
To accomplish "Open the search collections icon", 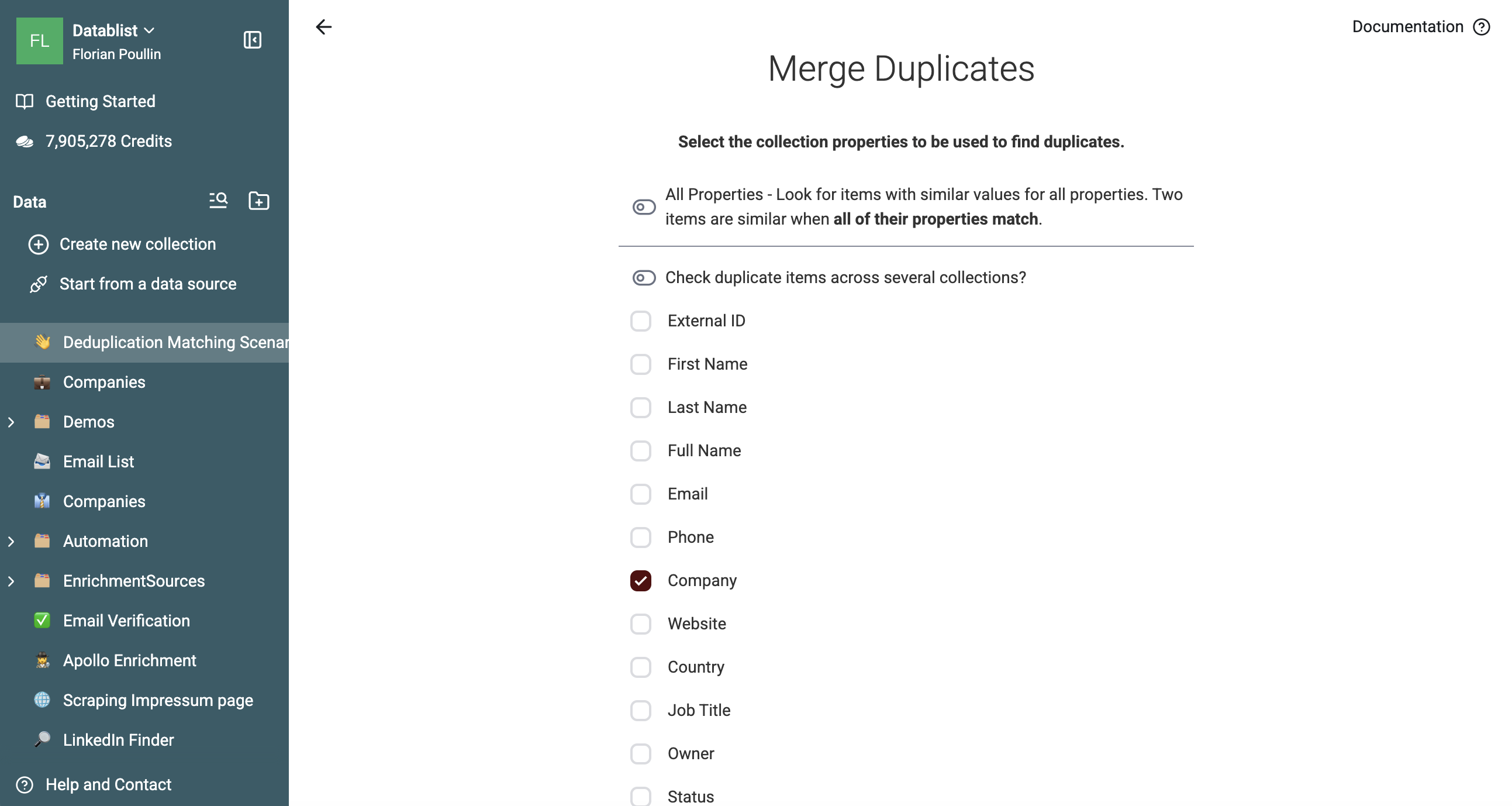I will pos(218,201).
